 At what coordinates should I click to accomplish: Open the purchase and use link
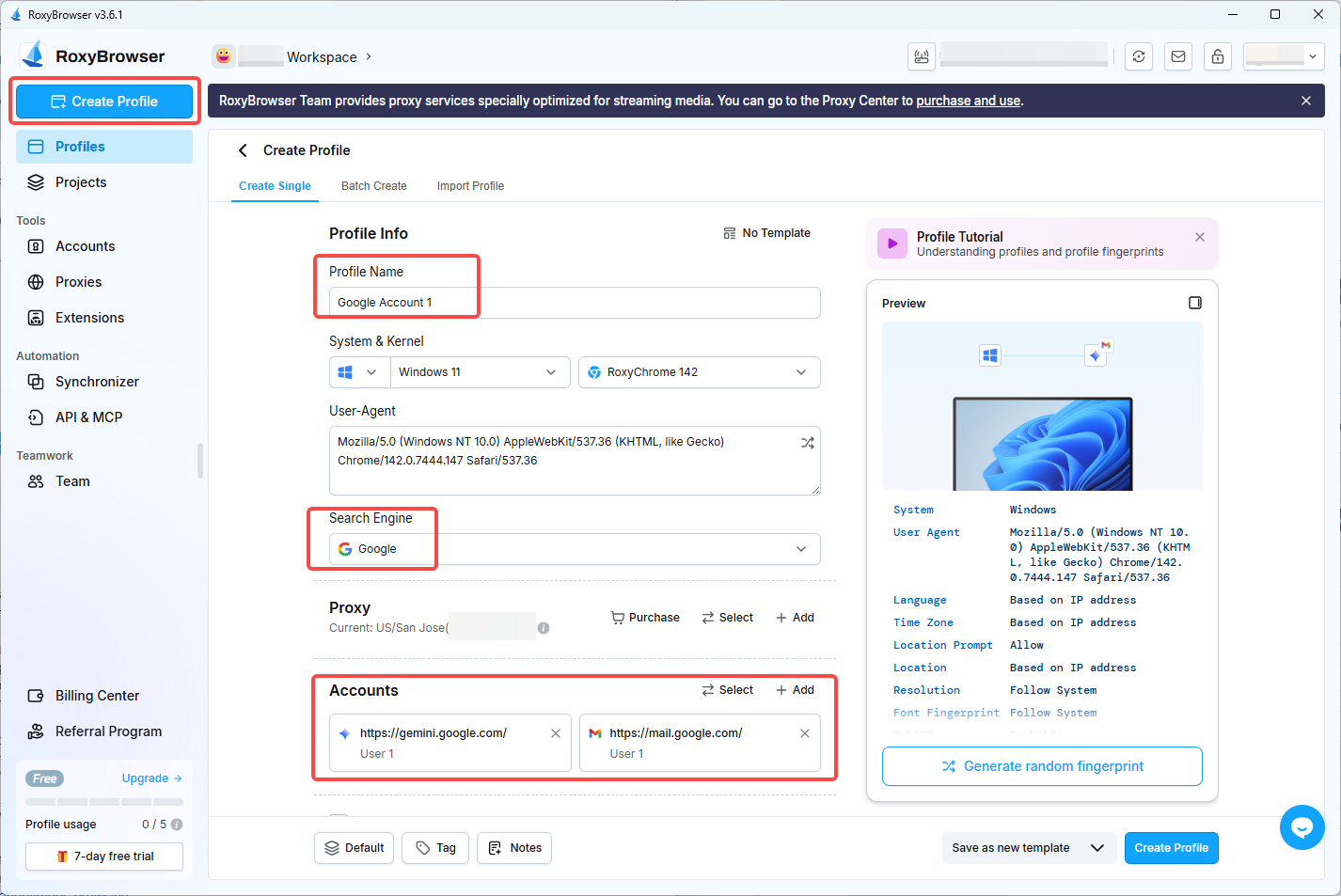click(968, 100)
